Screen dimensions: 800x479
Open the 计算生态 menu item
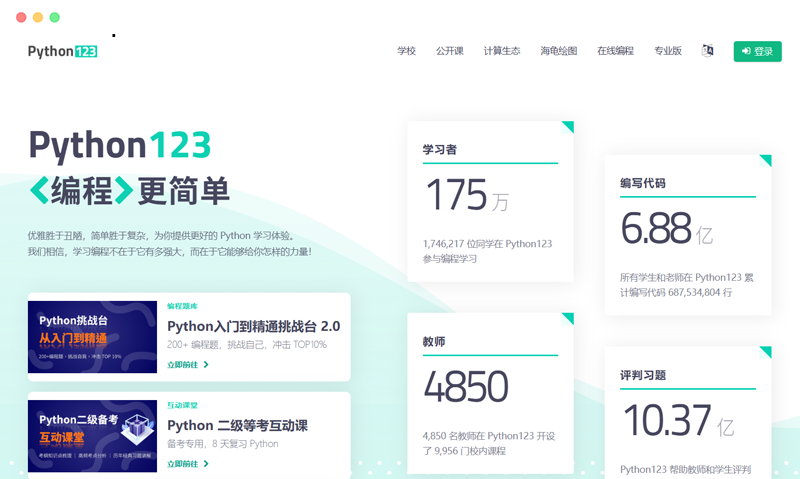click(502, 51)
